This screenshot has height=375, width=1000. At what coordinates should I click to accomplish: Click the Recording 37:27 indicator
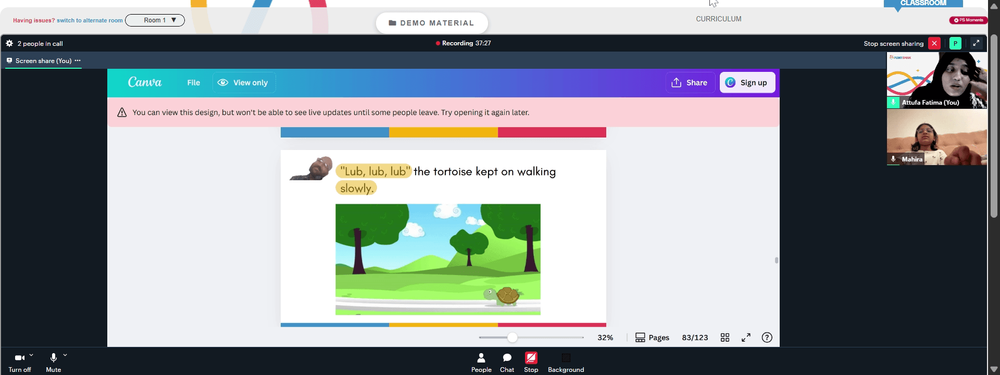pyautogui.click(x=463, y=43)
